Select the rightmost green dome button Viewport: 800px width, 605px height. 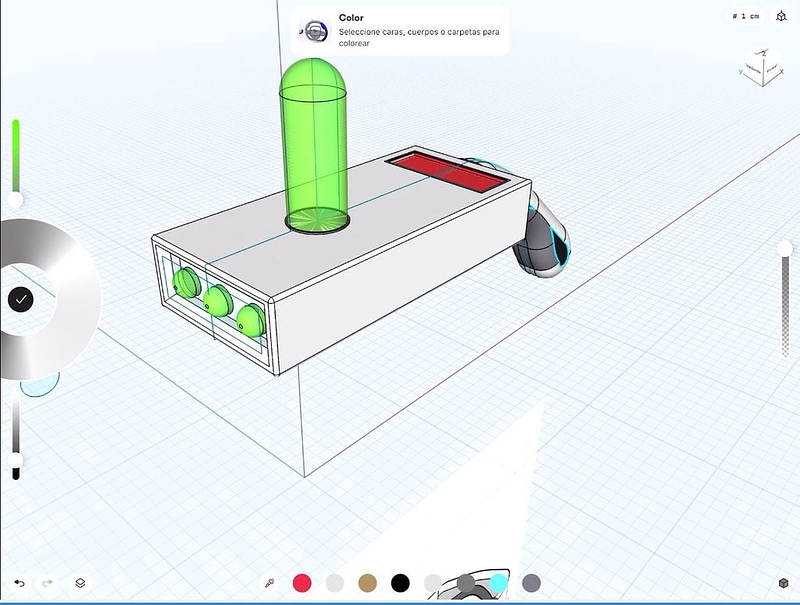point(251,320)
